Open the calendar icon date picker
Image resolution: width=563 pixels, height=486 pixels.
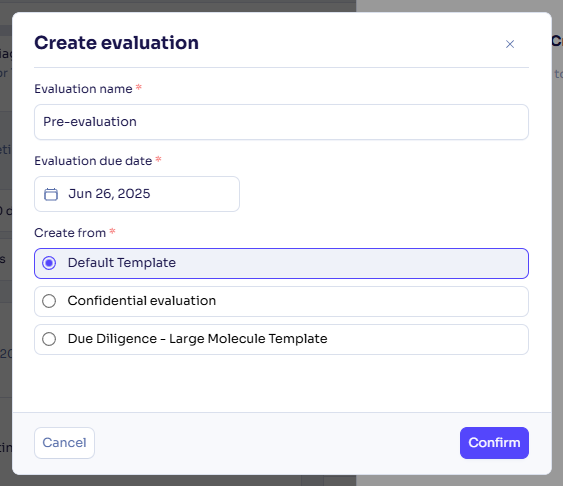[x=51, y=194]
